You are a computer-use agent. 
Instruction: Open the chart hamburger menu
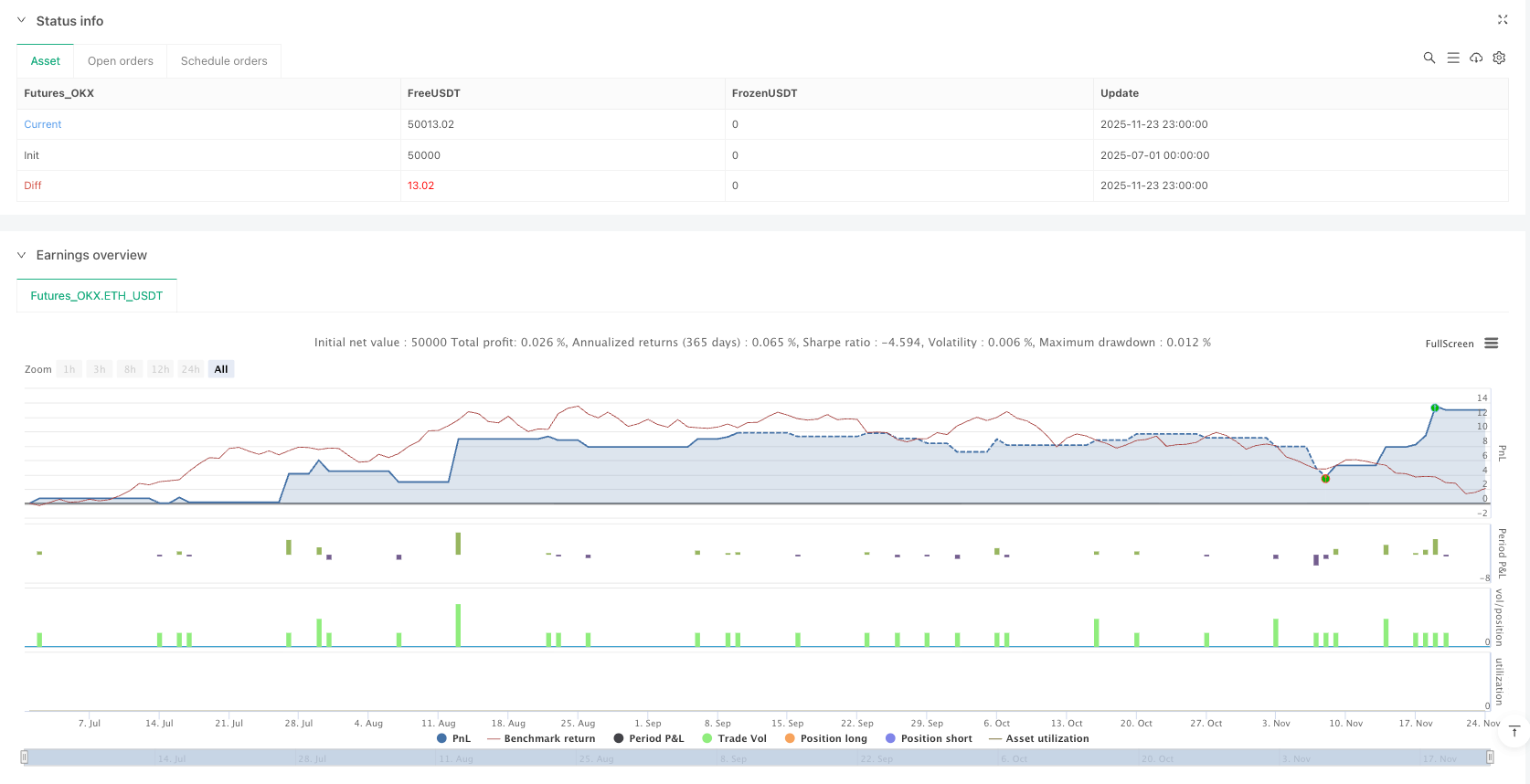(1491, 344)
